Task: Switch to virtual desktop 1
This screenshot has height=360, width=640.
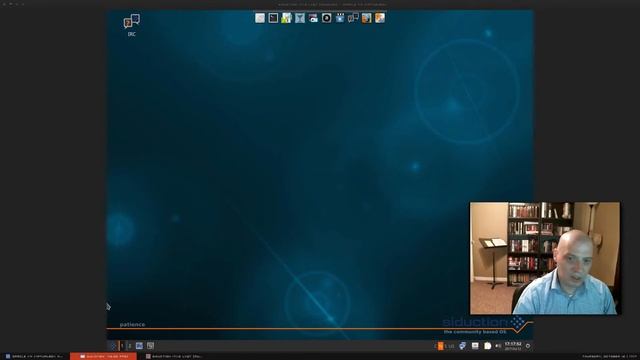Action: [122, 346]
